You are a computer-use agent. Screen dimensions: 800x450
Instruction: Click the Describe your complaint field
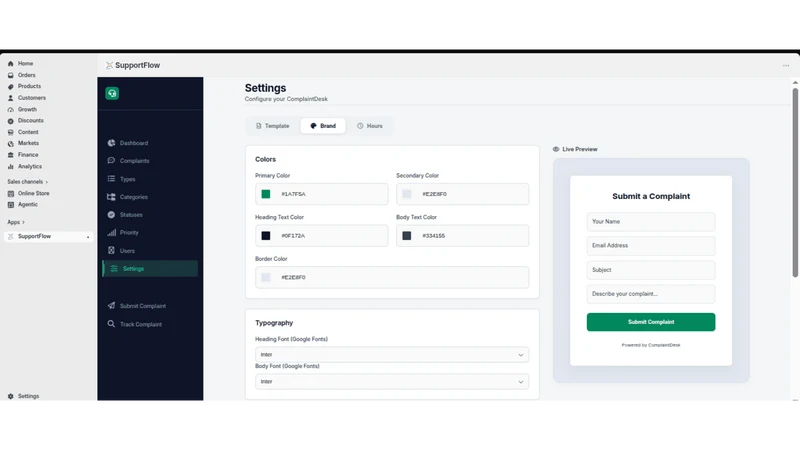tap(651, 294)
